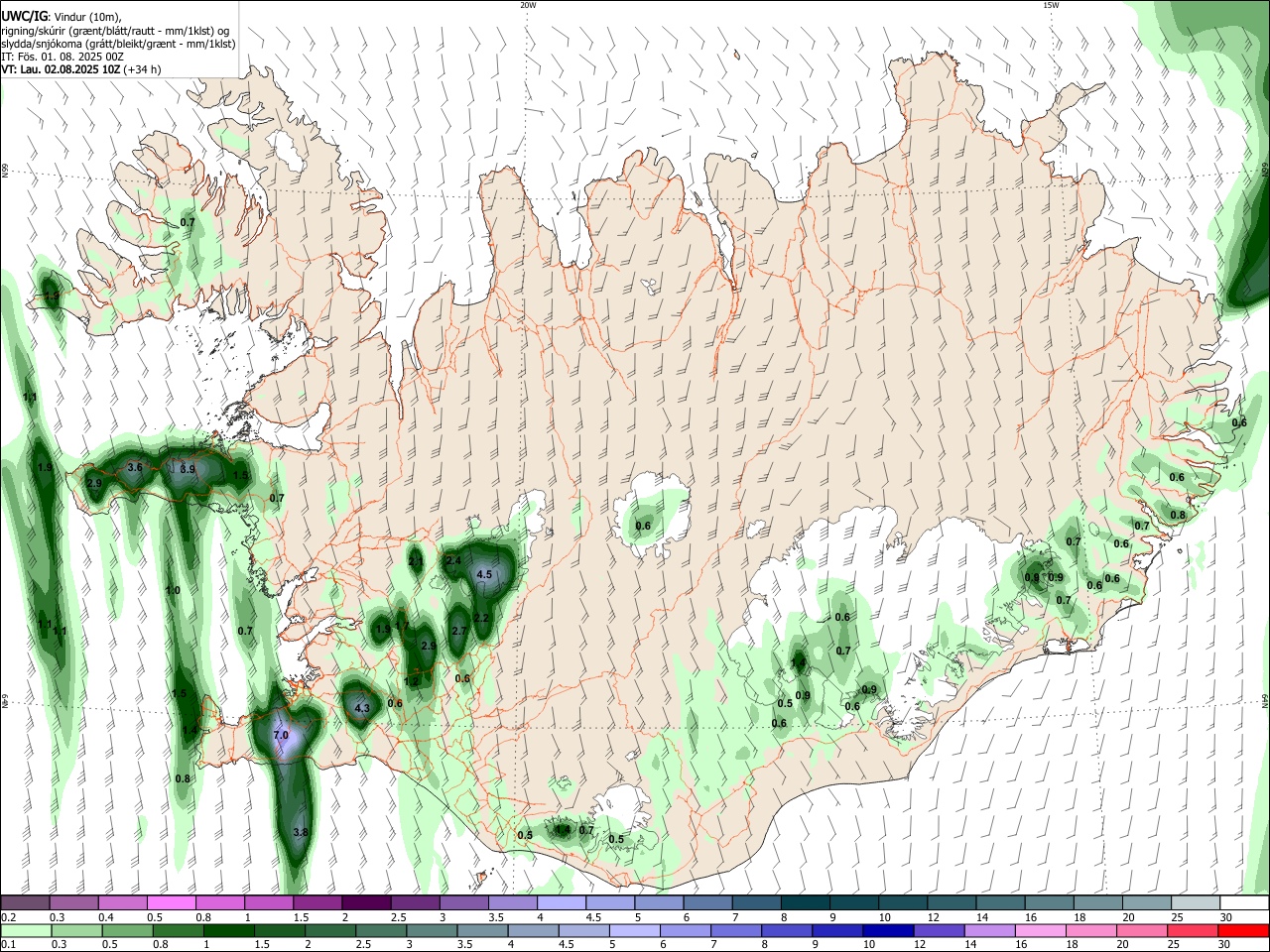
Task: Click the white 30 swatch in top legend row
Action: pos(1244,903)
